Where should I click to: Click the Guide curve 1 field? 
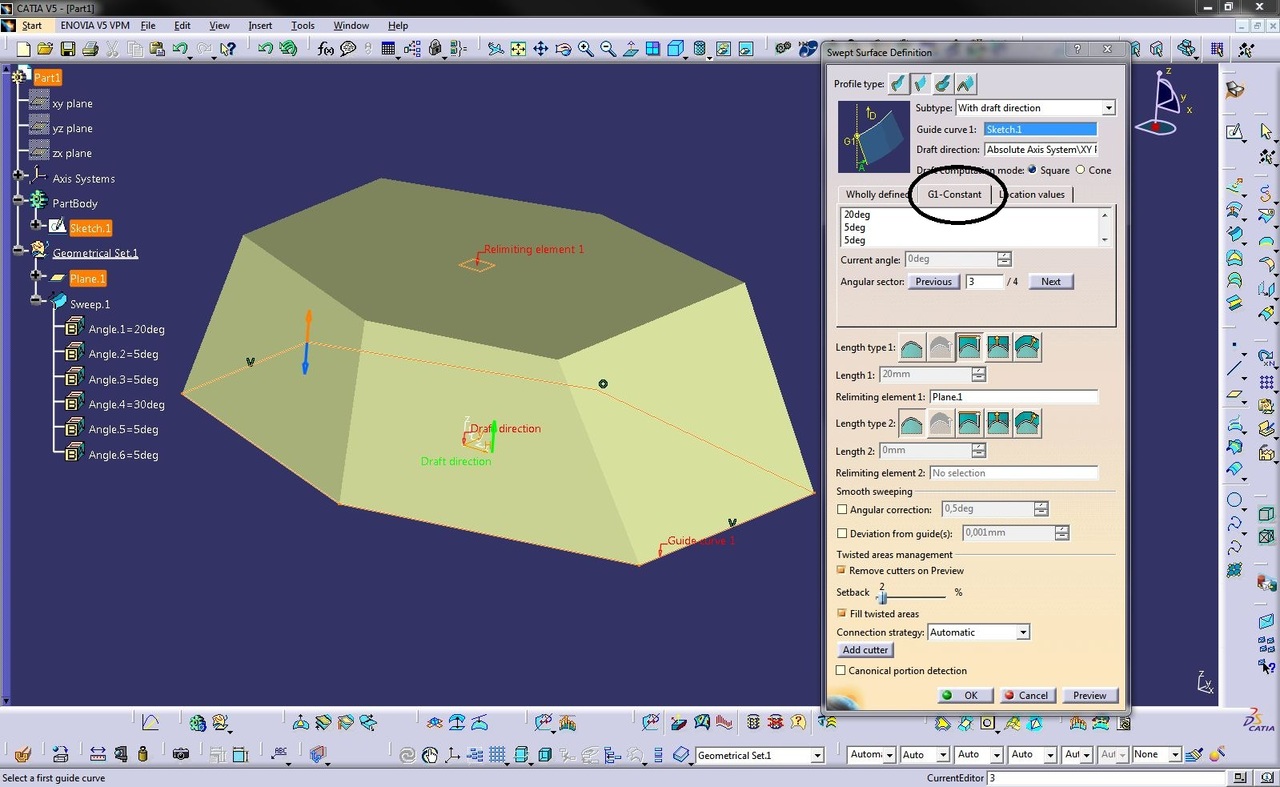pos(1040,129)
